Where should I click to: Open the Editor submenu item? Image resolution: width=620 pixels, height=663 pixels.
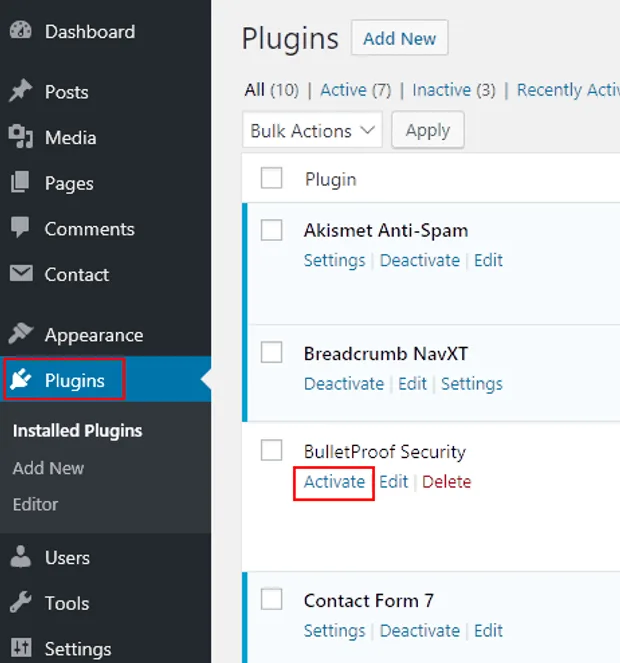(36, 504)
